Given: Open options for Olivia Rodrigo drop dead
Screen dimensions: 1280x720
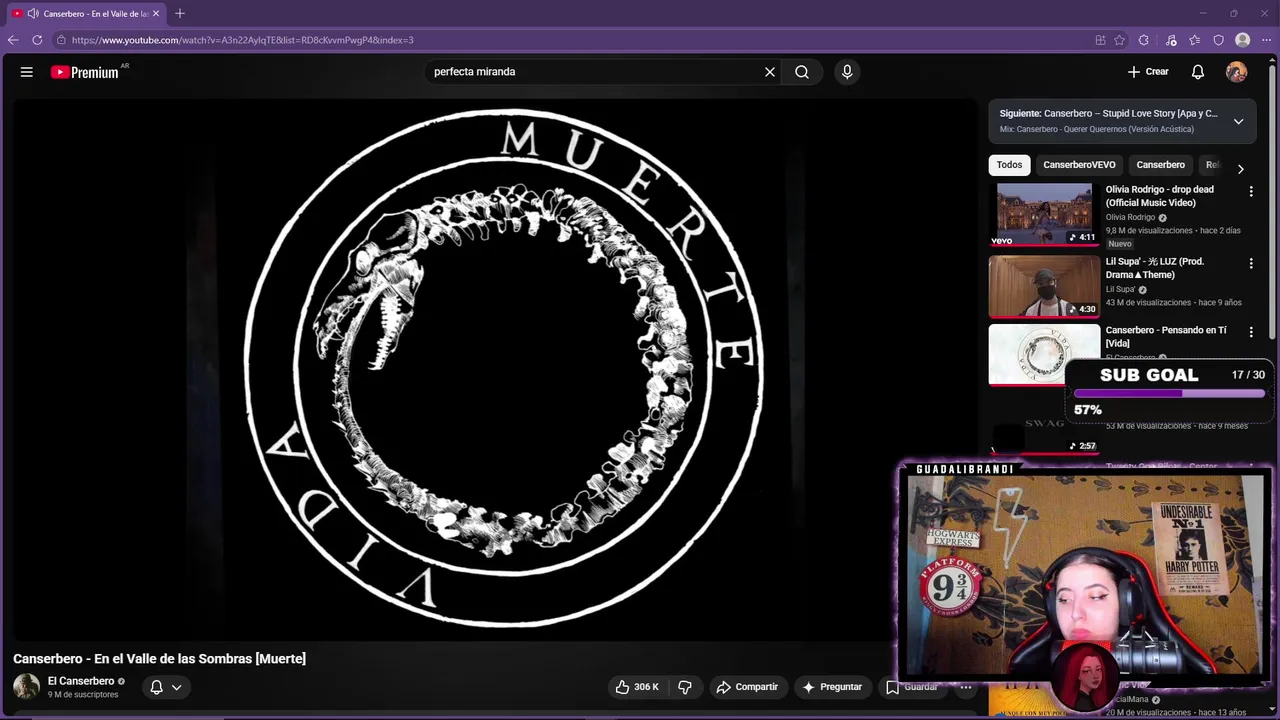Looking at the screenshot, I should coord(1250,191).
